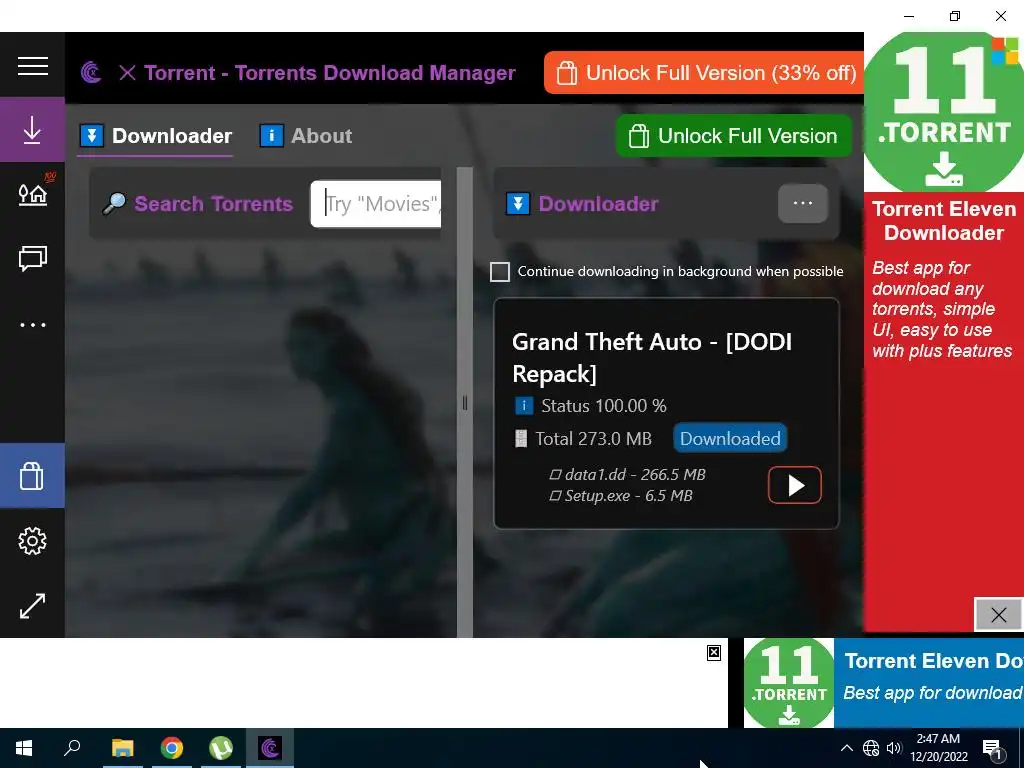This screenshot has width=1024, height=768.
Task: Click the Downloader panel header arrow icon
Action: pos(518,204)
